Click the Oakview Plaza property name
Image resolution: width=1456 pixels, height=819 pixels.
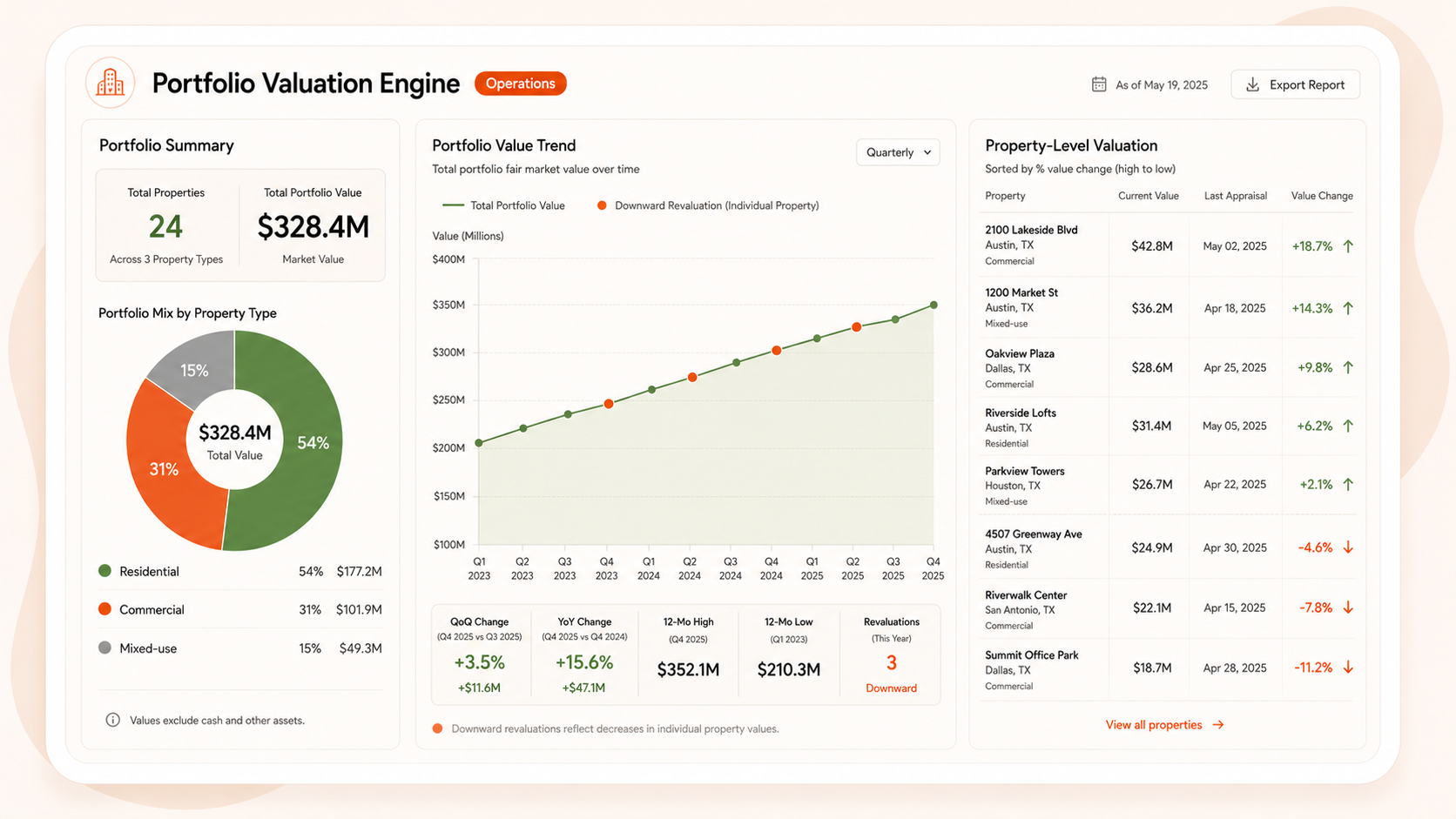[1020, 353]
